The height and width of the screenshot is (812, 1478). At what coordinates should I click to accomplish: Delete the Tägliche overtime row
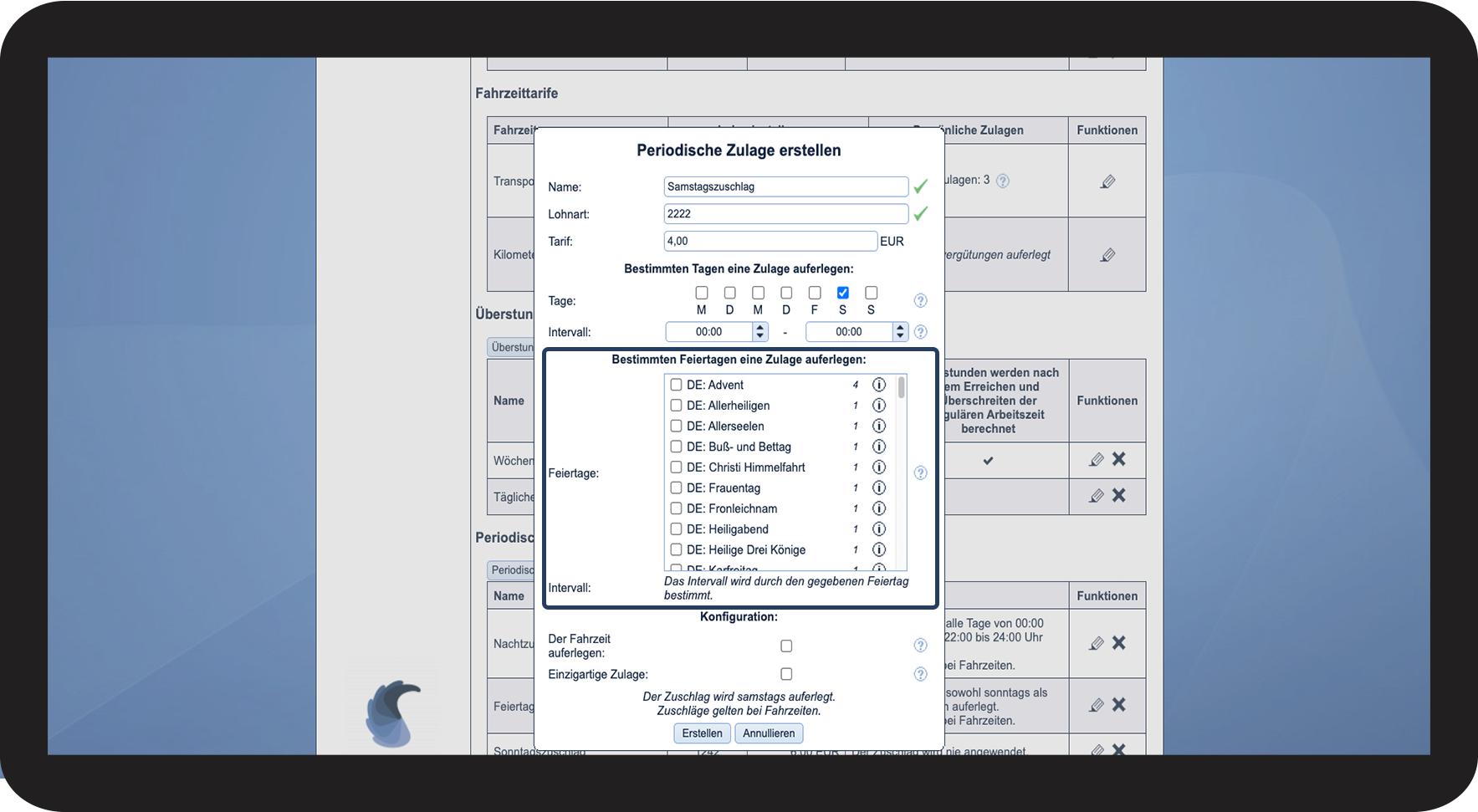point(1119,495)
